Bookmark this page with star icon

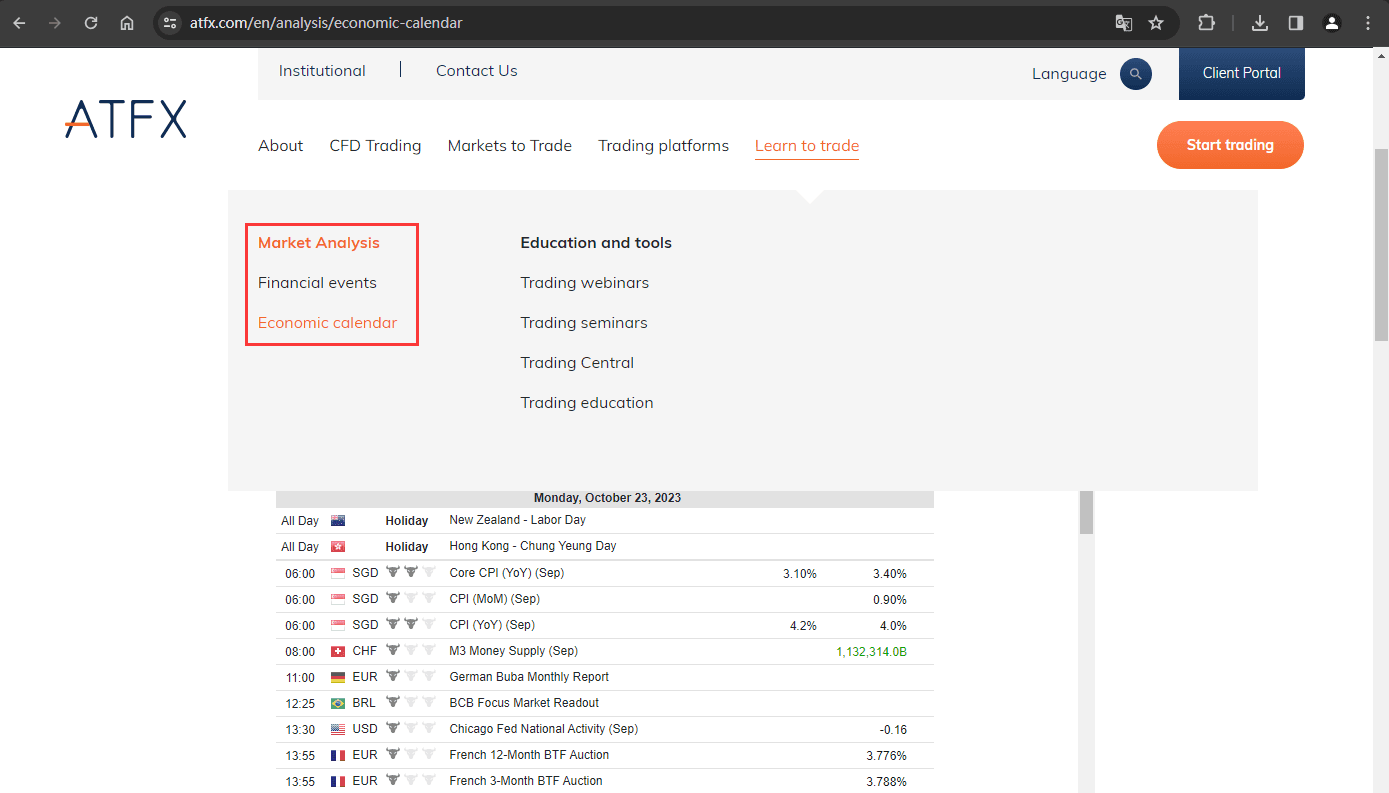coord(1156,22)
